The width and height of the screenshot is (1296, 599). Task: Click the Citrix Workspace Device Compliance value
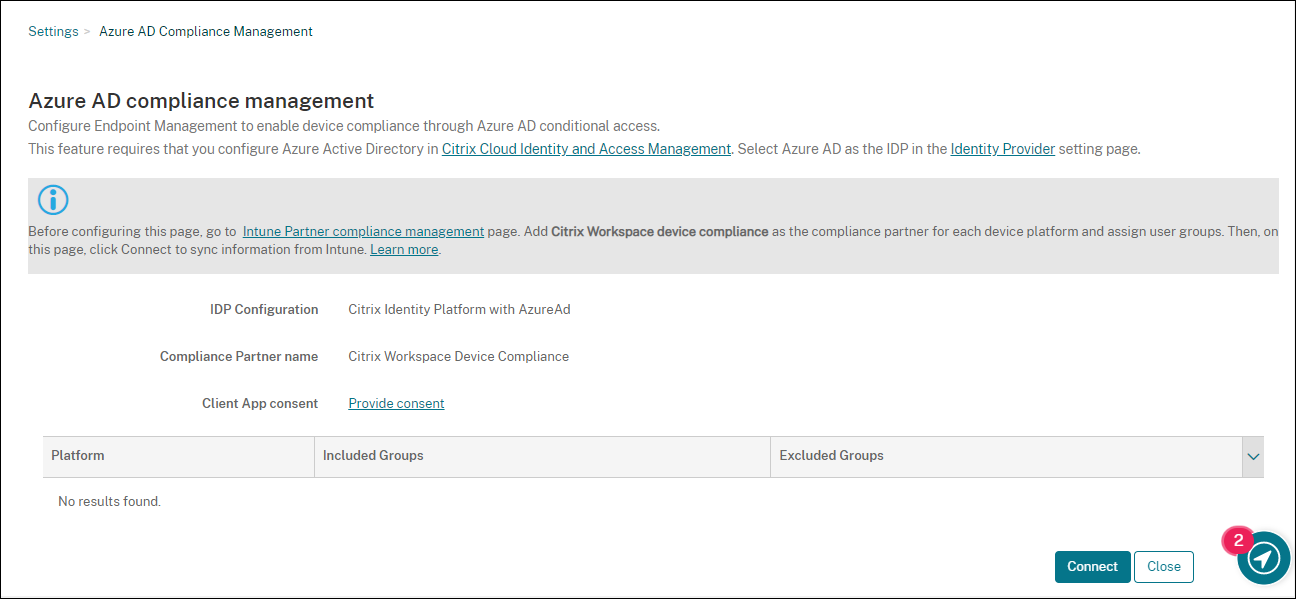tap(458, 357)
